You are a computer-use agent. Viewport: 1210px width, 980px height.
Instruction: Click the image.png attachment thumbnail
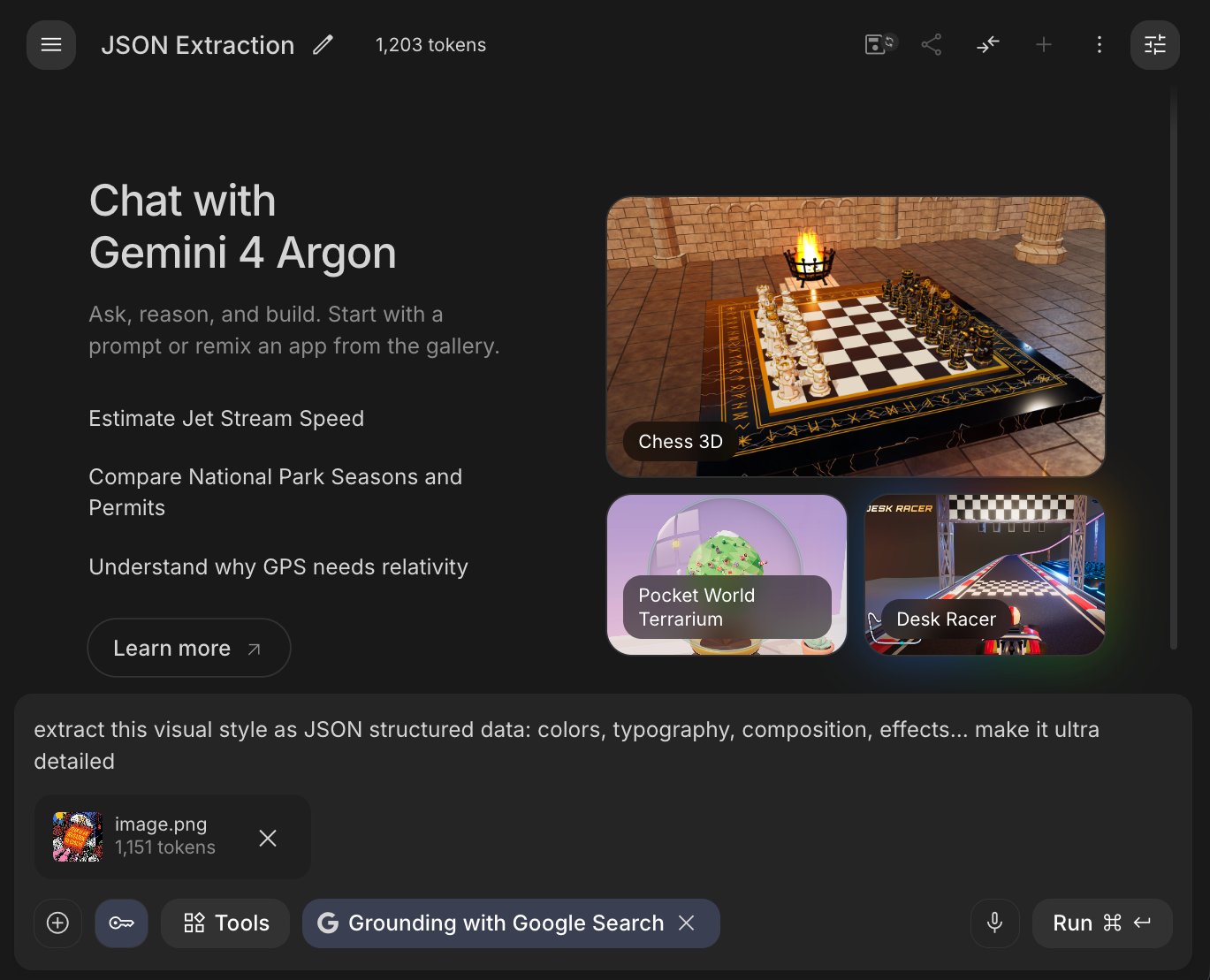click(78, 837)
